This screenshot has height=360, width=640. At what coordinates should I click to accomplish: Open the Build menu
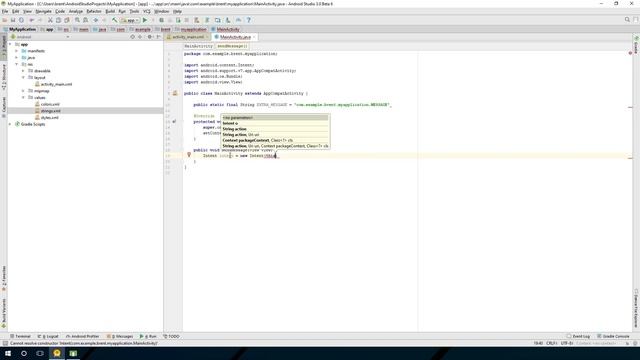pyautogui.click(x=110, y=11)
